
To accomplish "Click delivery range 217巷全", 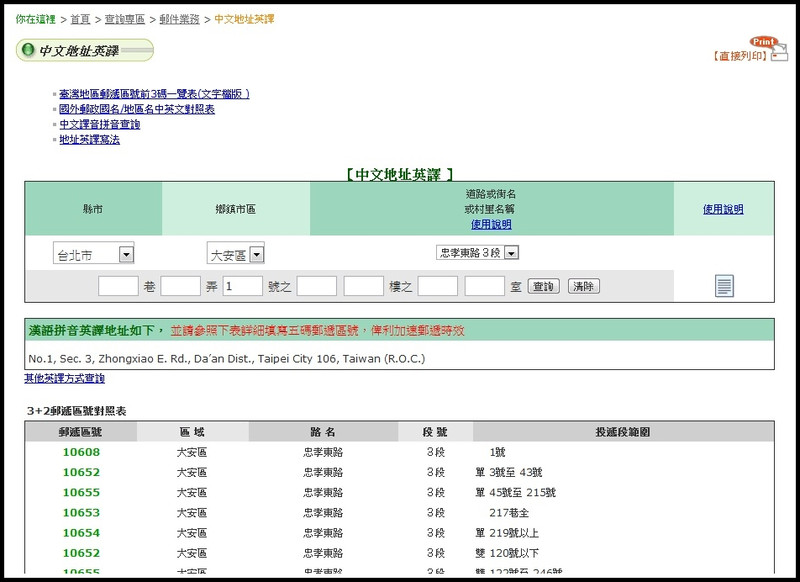I will coord(509,513).
